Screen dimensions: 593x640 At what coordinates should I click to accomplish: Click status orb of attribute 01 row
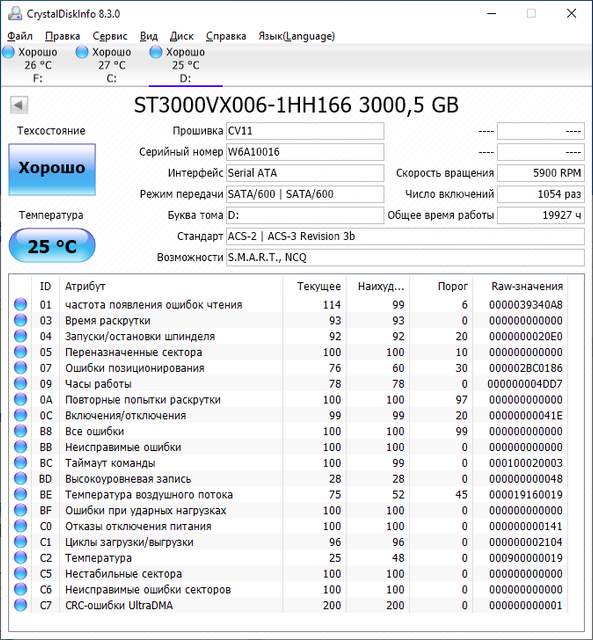click(20, 304)
